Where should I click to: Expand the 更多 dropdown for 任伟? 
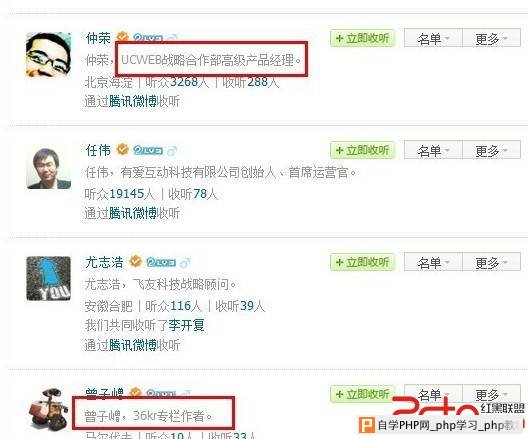point(491,150)
